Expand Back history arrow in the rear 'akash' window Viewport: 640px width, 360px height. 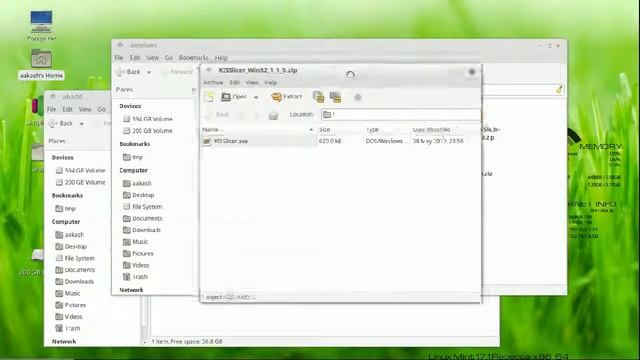82,124
